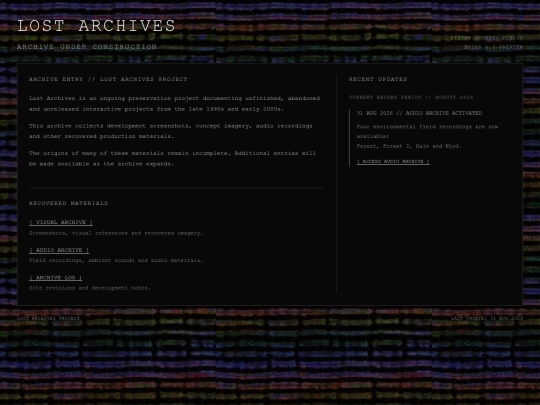Click the 'Recovered Materials' heading
Screen dimensions: 540x405
(x=69, y=203)
